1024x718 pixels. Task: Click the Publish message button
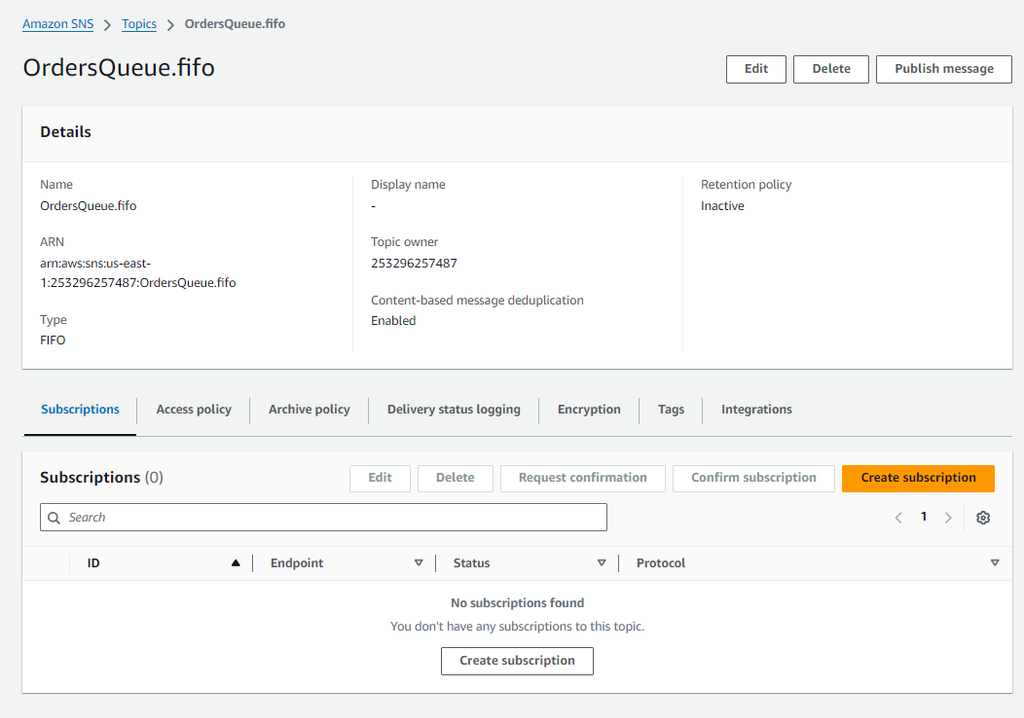[943, 69]
